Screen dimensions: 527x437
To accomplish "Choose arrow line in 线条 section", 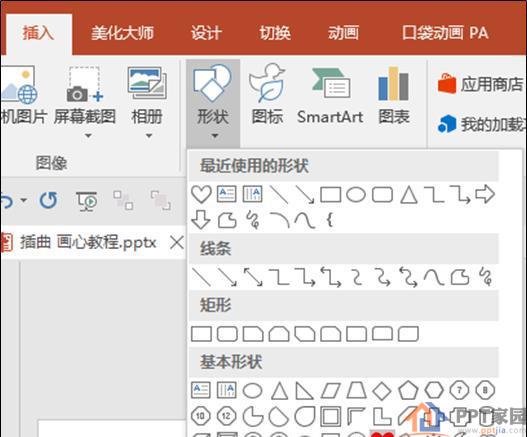I will coord(227,278).
